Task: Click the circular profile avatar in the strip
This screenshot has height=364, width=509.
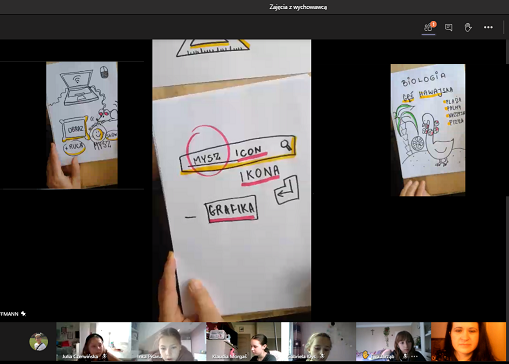Action: (39, 342)
